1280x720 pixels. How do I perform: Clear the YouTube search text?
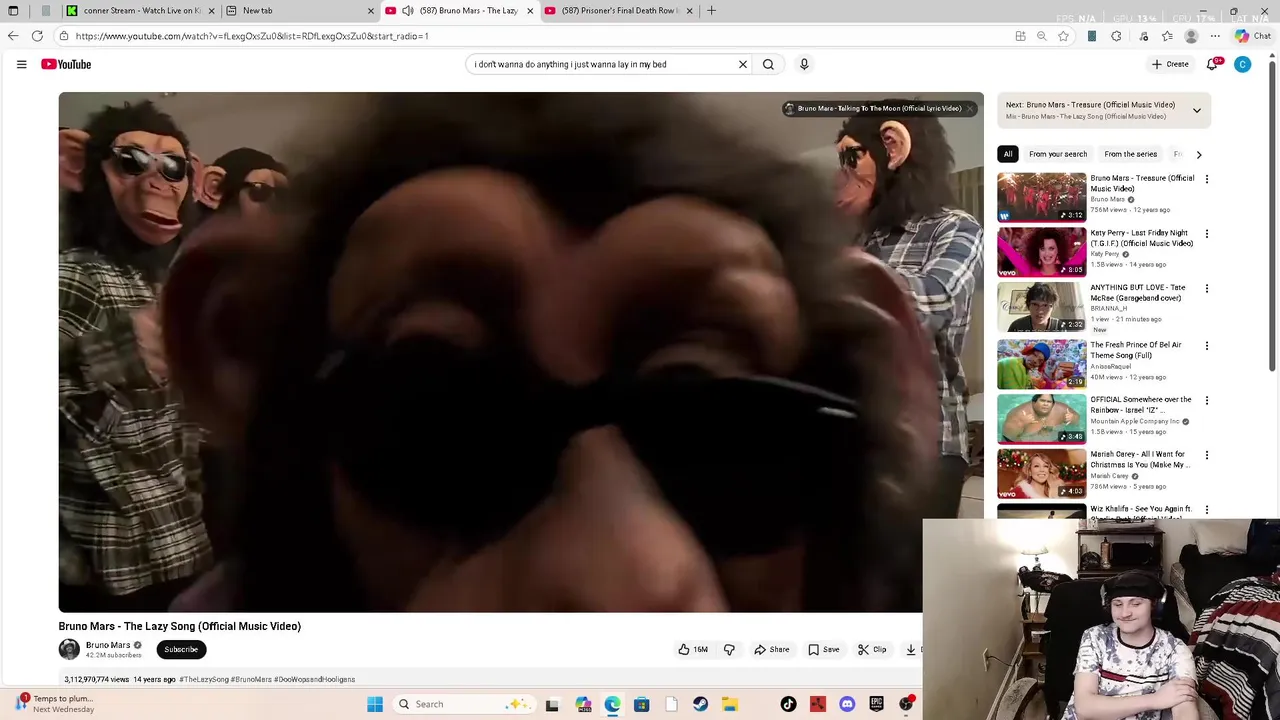(x=742, y=64)
